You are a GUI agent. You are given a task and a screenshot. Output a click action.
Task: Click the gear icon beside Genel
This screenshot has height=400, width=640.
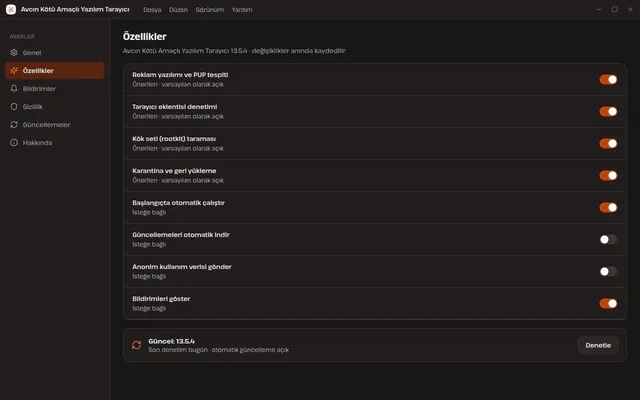point(14,53)
